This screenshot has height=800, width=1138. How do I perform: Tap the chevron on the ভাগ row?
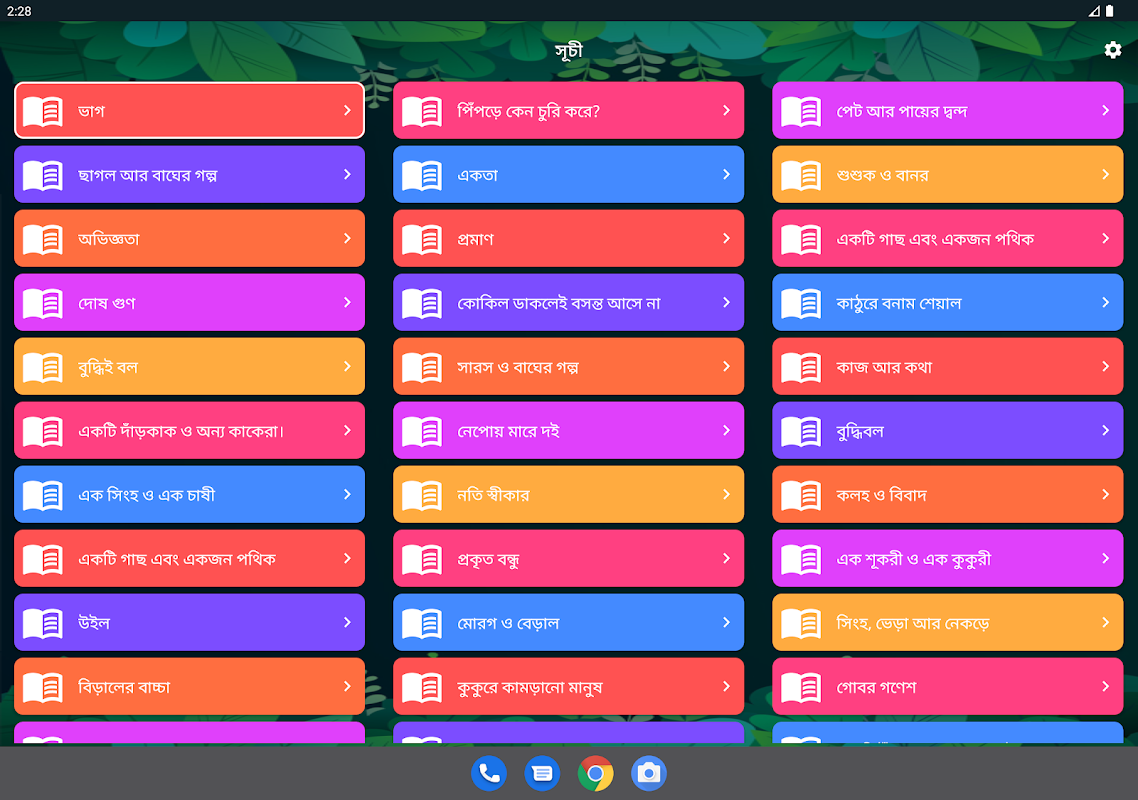pos(347,110)
